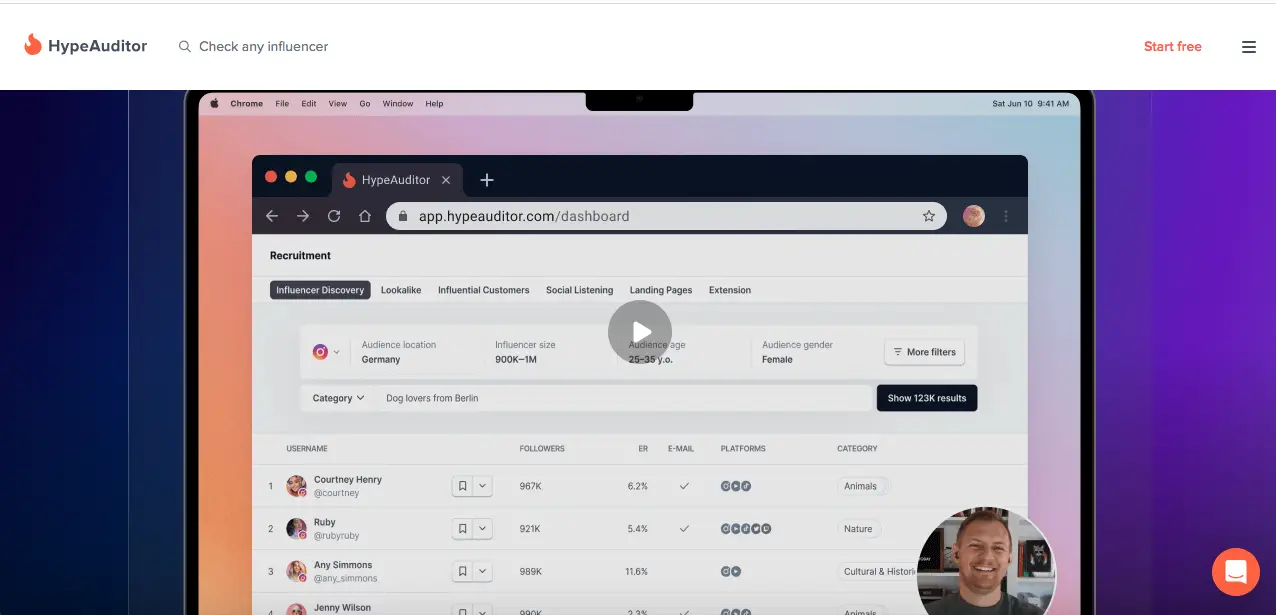Screen dimensions: 1276x615
Task: Open More filters
Action: pos(924,352)
